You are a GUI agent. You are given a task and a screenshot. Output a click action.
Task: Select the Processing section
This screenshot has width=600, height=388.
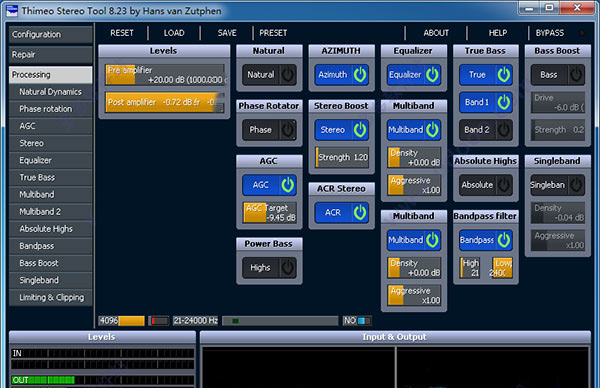click(50, 75)
